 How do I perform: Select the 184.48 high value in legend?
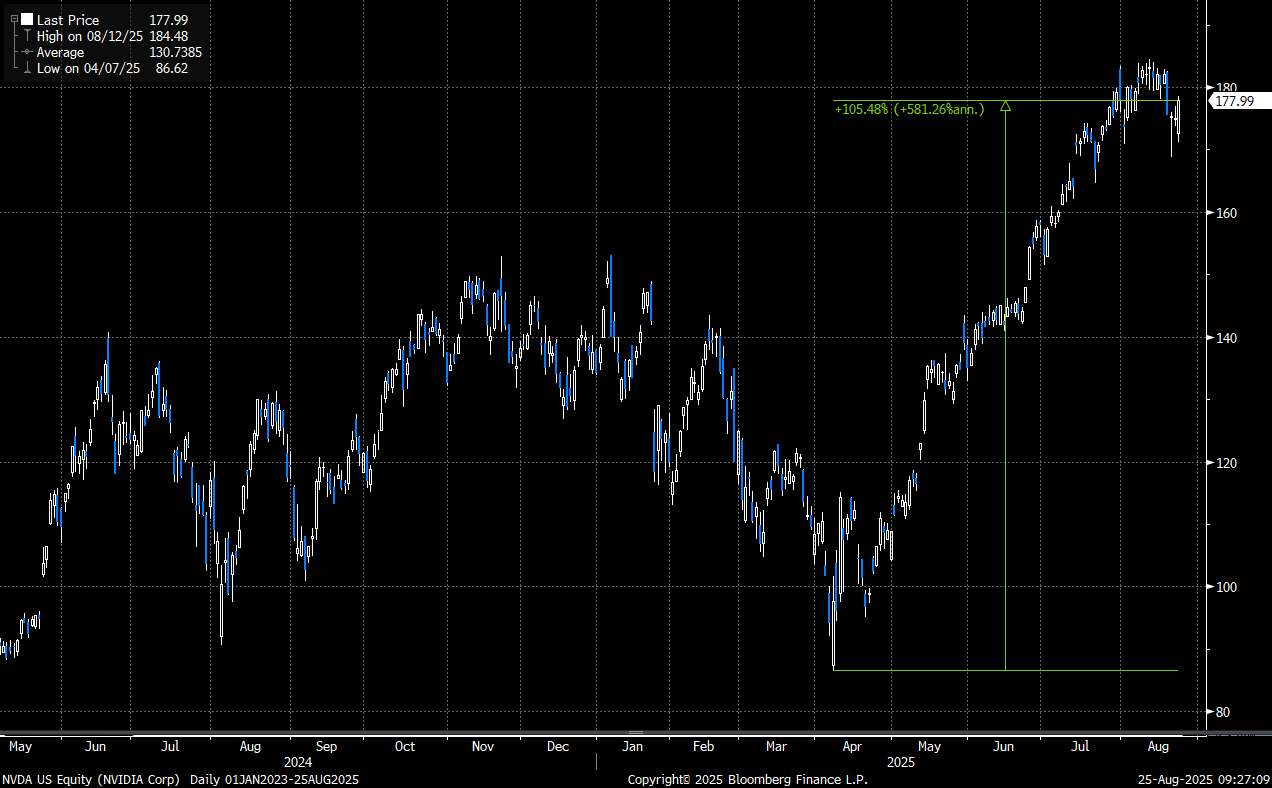coord(168,36)
